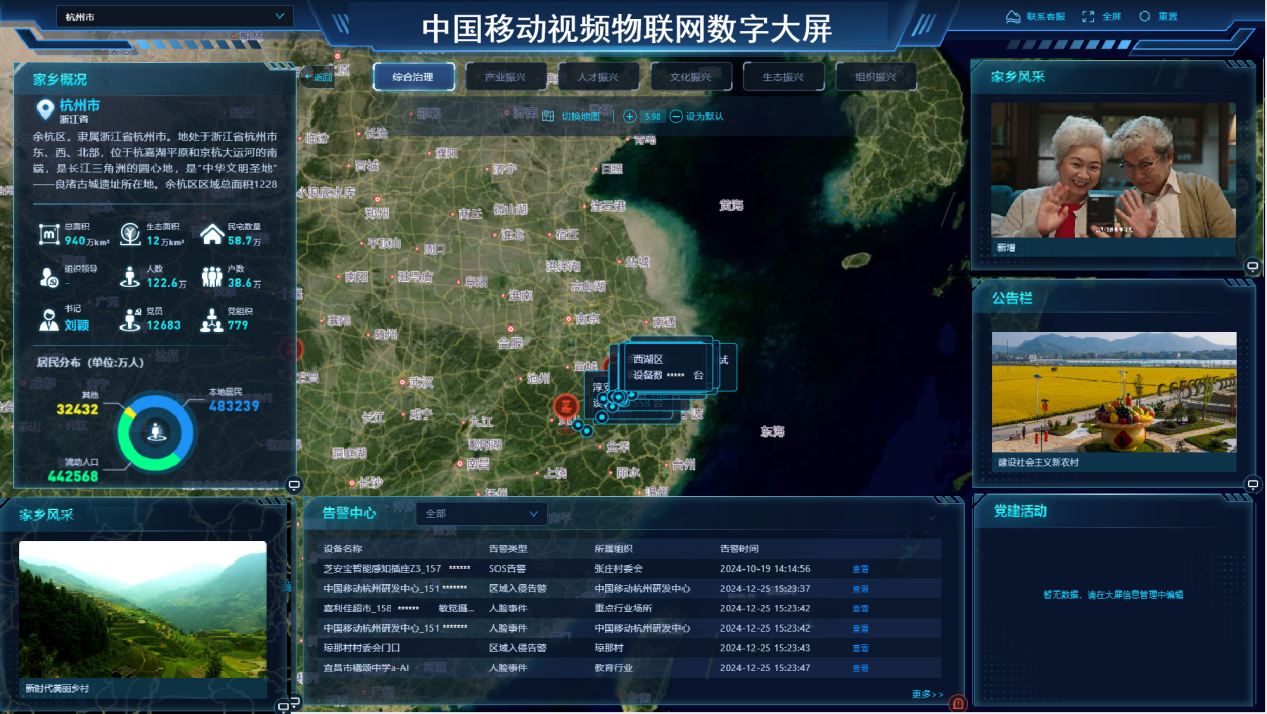Click the 重置 reset icon
This screenshot has height=714, width=1267.
1146,16
